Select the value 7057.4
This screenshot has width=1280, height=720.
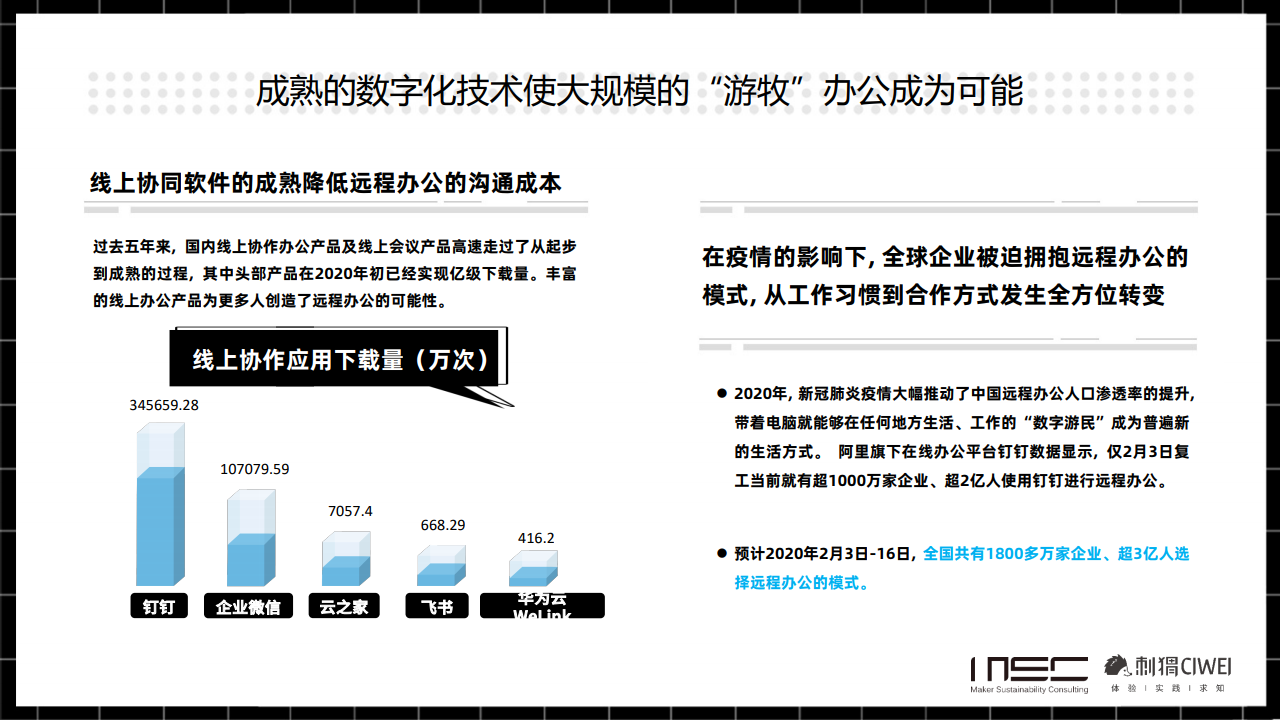point(350,511)
